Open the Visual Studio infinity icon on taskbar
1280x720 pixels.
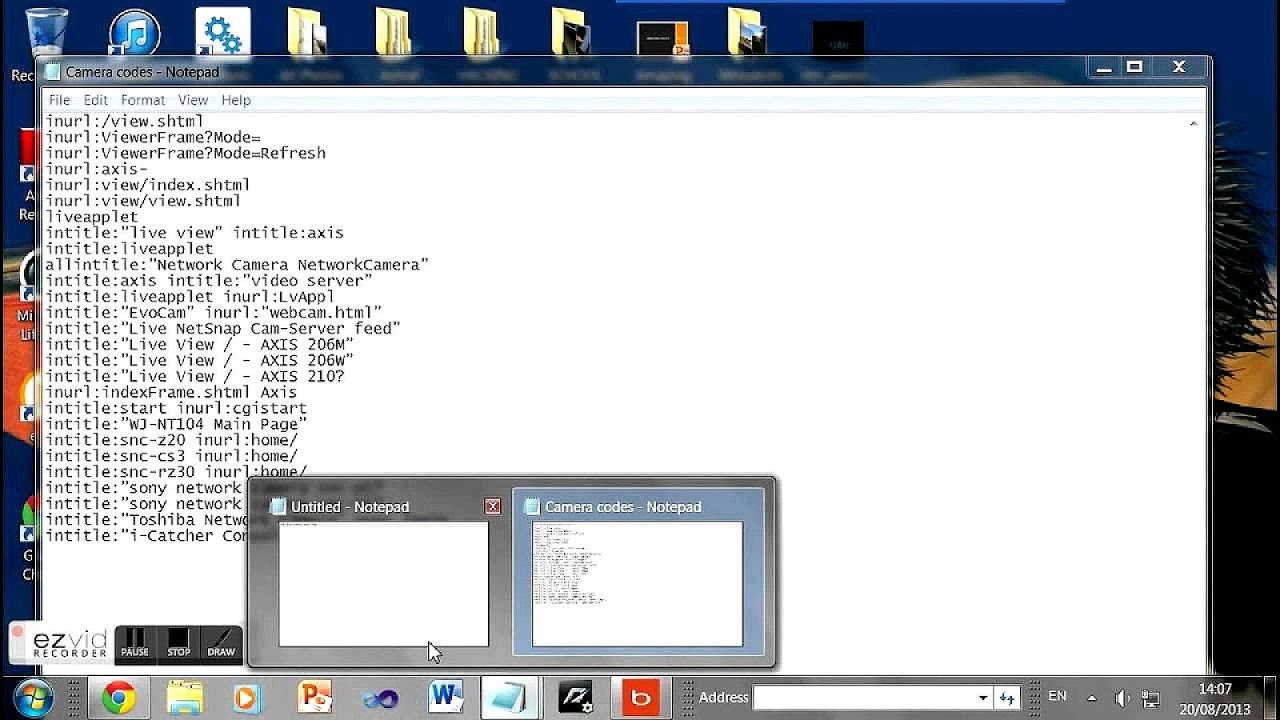380,698
